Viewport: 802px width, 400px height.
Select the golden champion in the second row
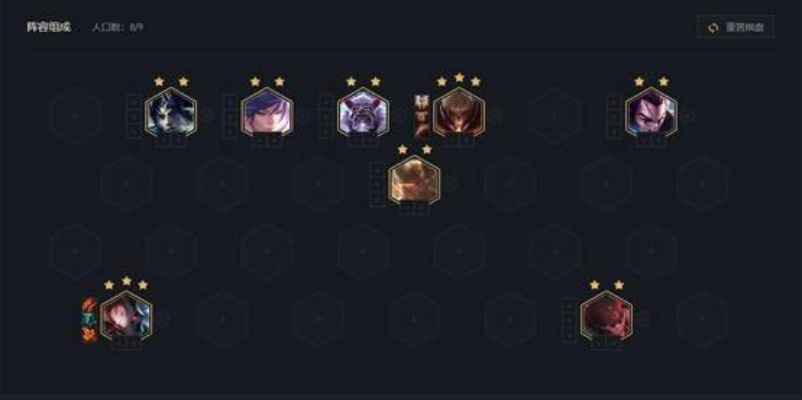click(x=414, y=182)
